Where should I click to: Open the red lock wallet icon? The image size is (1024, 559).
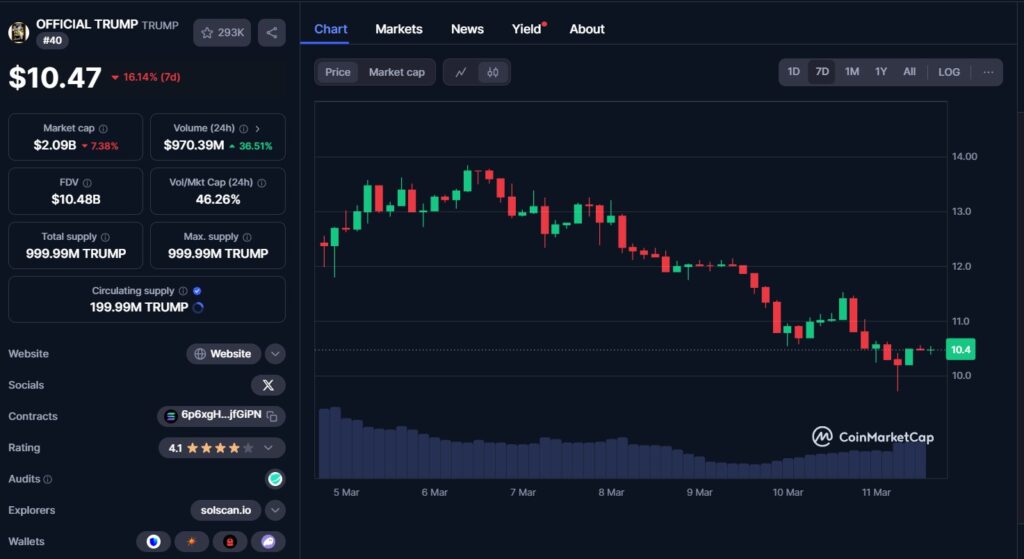(x=230, y=542)
